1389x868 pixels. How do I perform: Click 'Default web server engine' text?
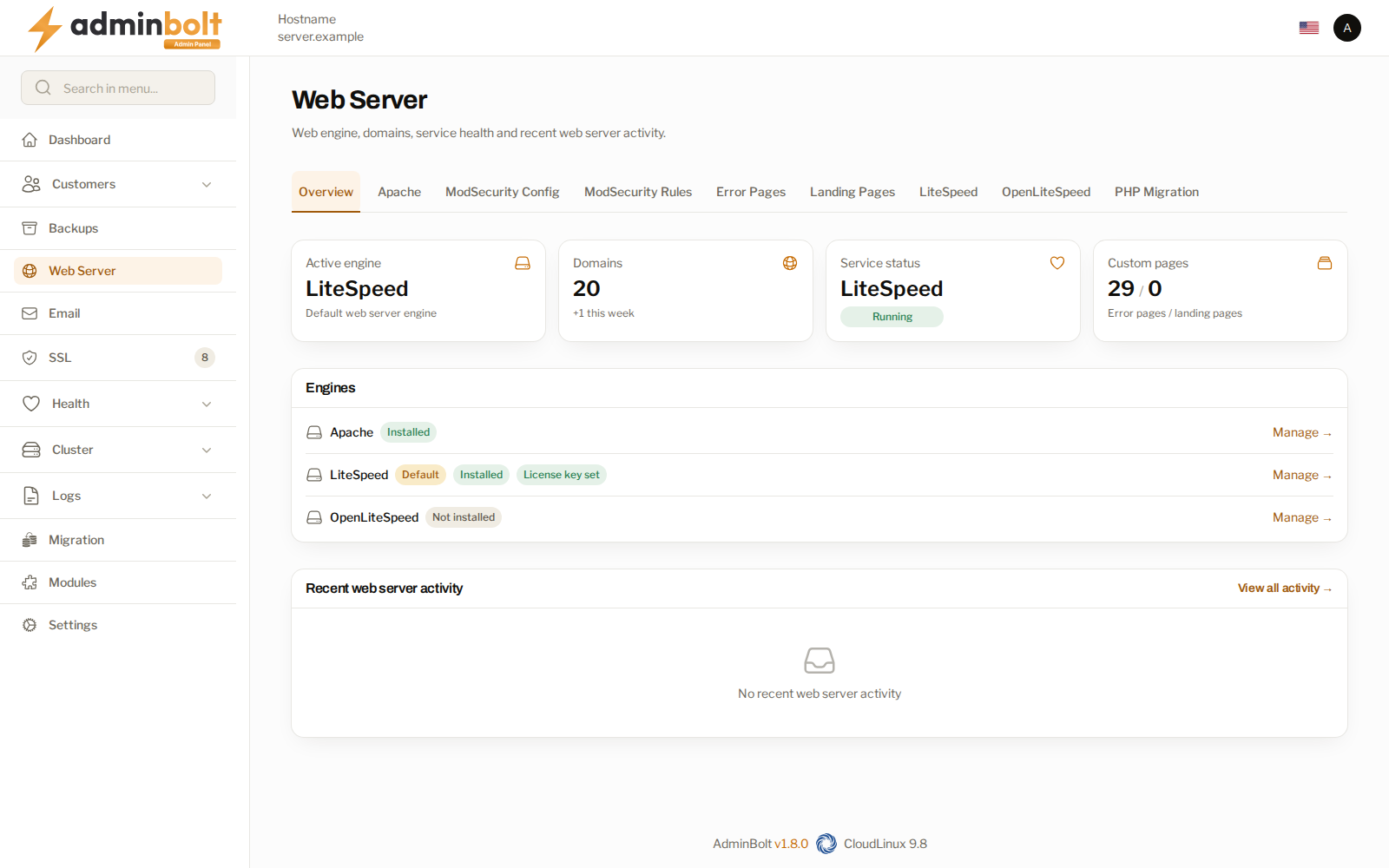(x=371, y=313)
